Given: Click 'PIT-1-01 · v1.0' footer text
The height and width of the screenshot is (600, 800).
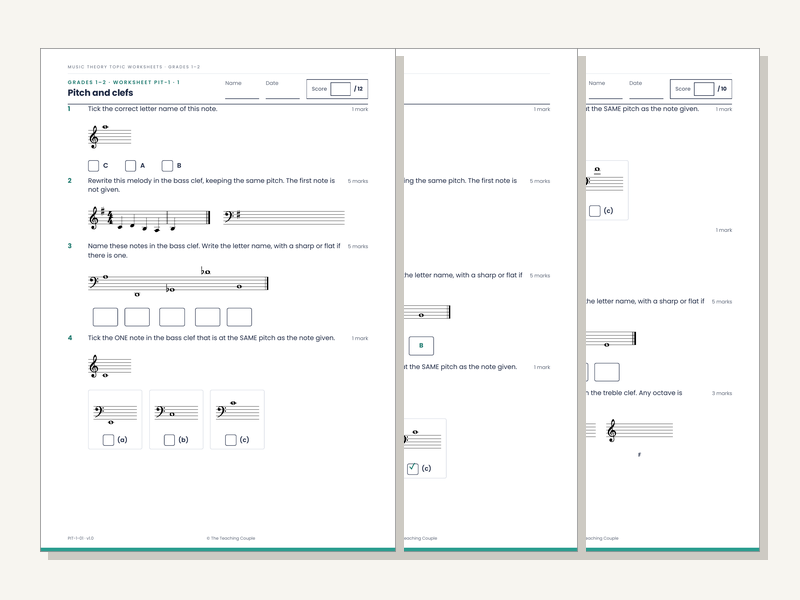Looking at the screenshot, I should coord(81,538).
